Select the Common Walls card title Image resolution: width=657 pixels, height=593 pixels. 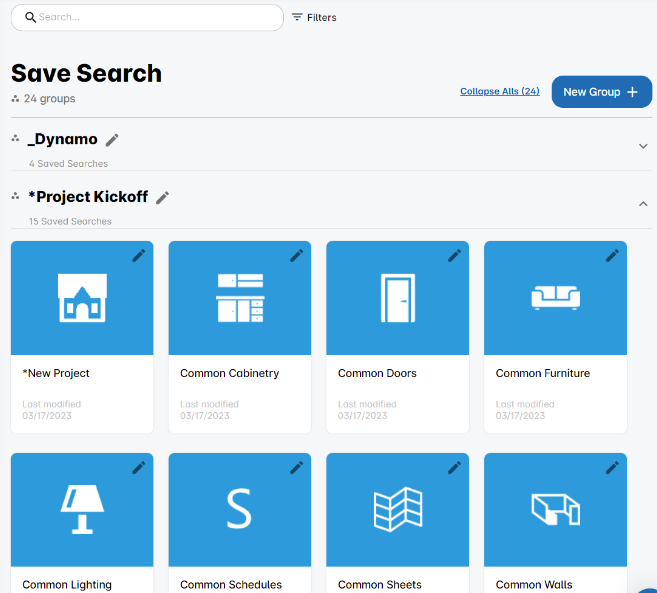(534, 585)
